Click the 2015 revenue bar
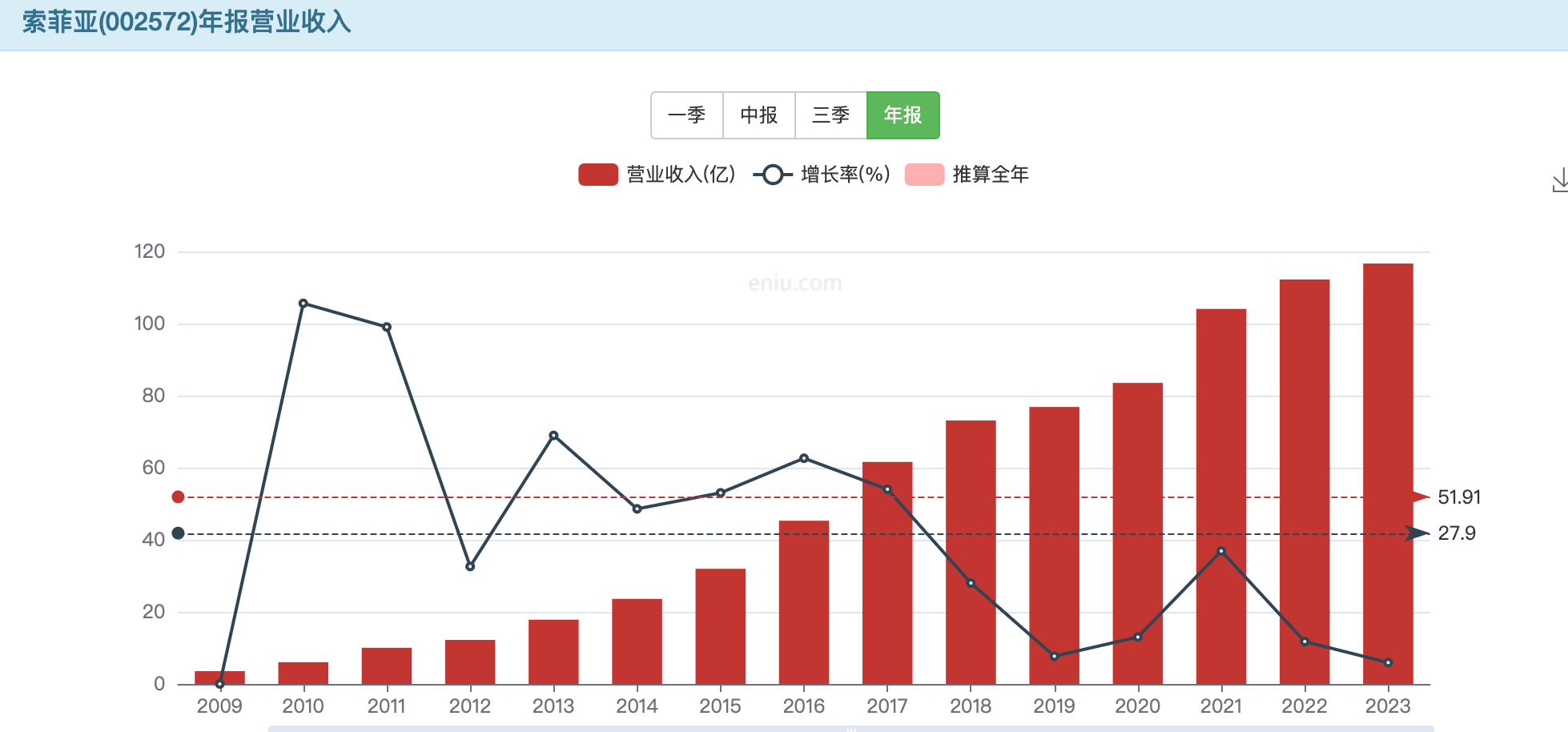Screen dimensions: 1568x732 point(721,626)
